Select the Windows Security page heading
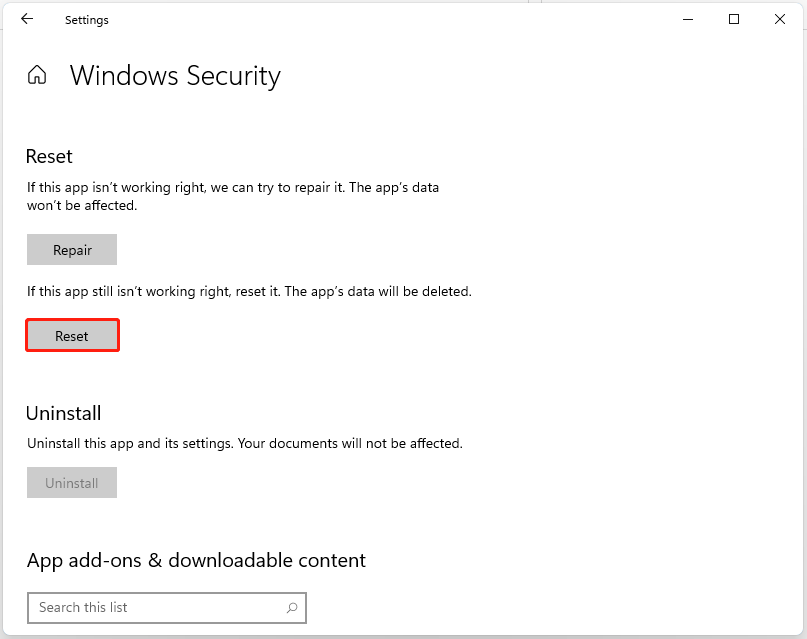 175,76
